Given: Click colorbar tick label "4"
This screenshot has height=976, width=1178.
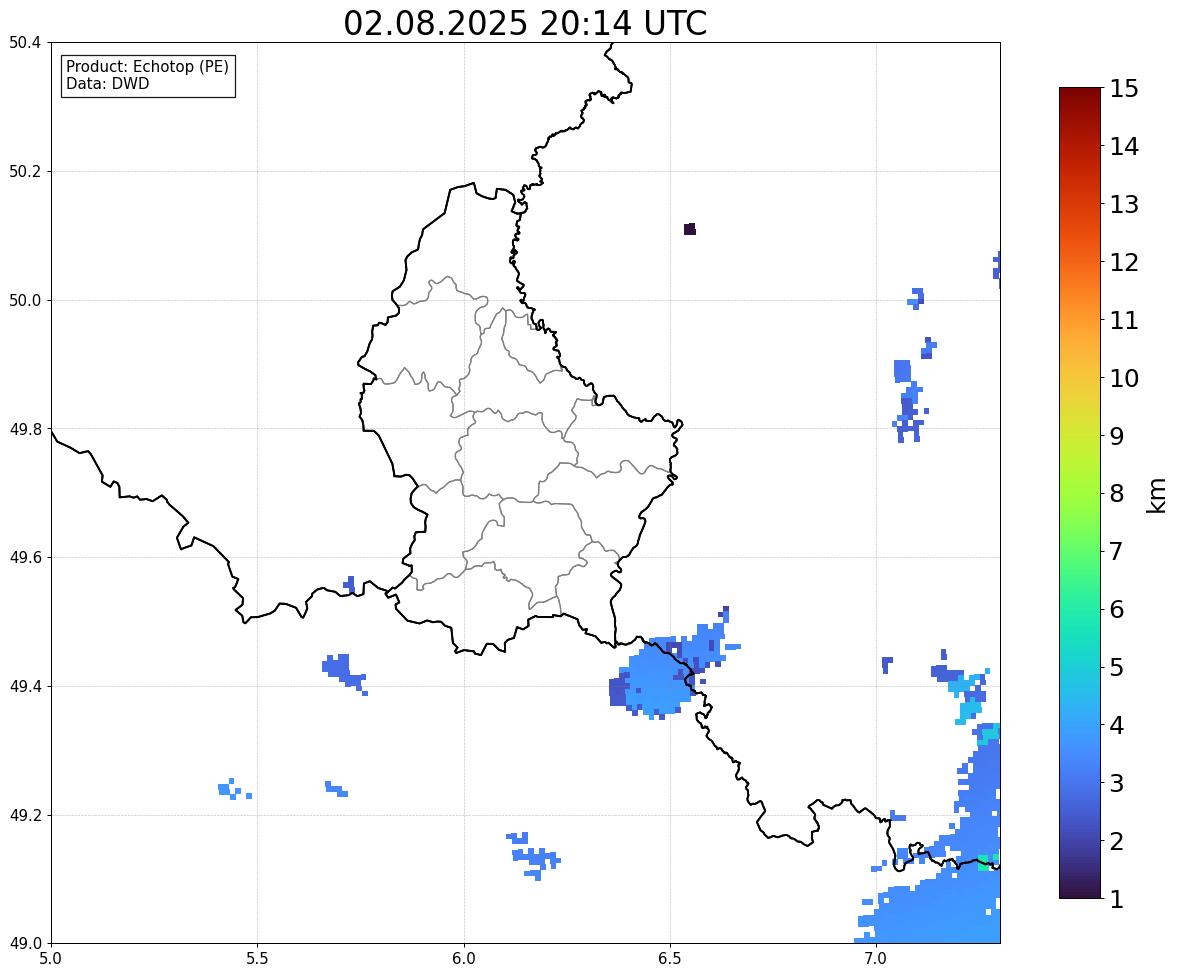Looking at the screenshot, I should 1117,725.
